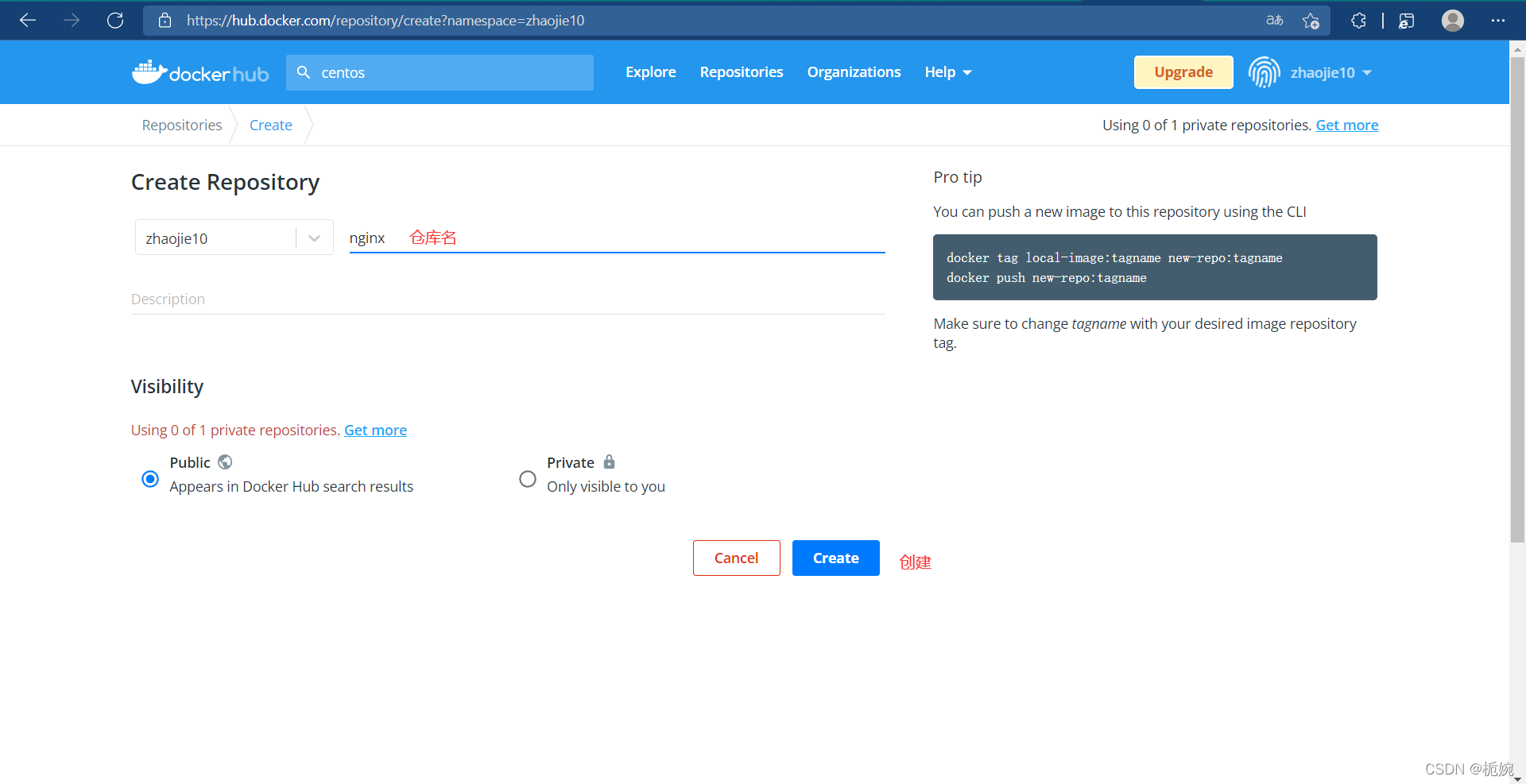
Task: Click the Repositories breadcrumb
Action: point(182,126)
